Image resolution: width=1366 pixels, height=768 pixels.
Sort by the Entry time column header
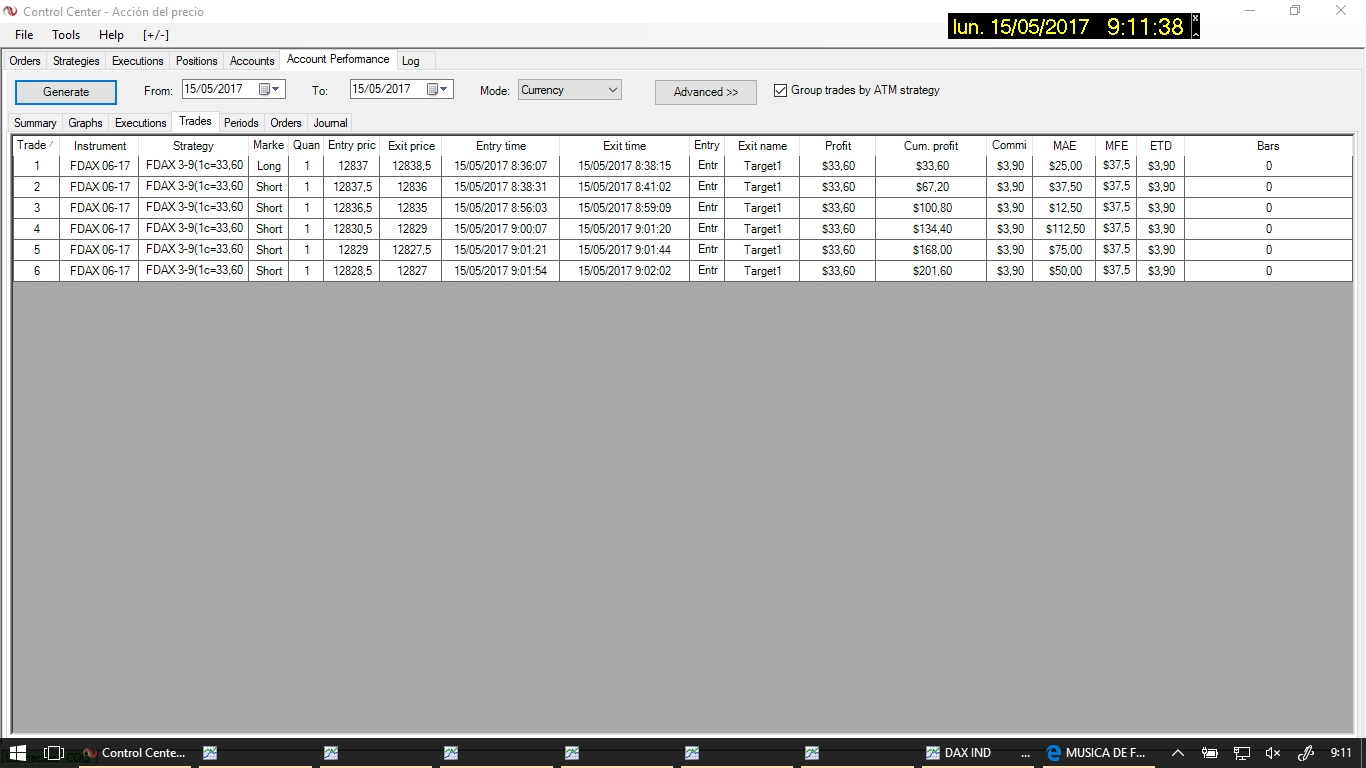coord(500,146)
